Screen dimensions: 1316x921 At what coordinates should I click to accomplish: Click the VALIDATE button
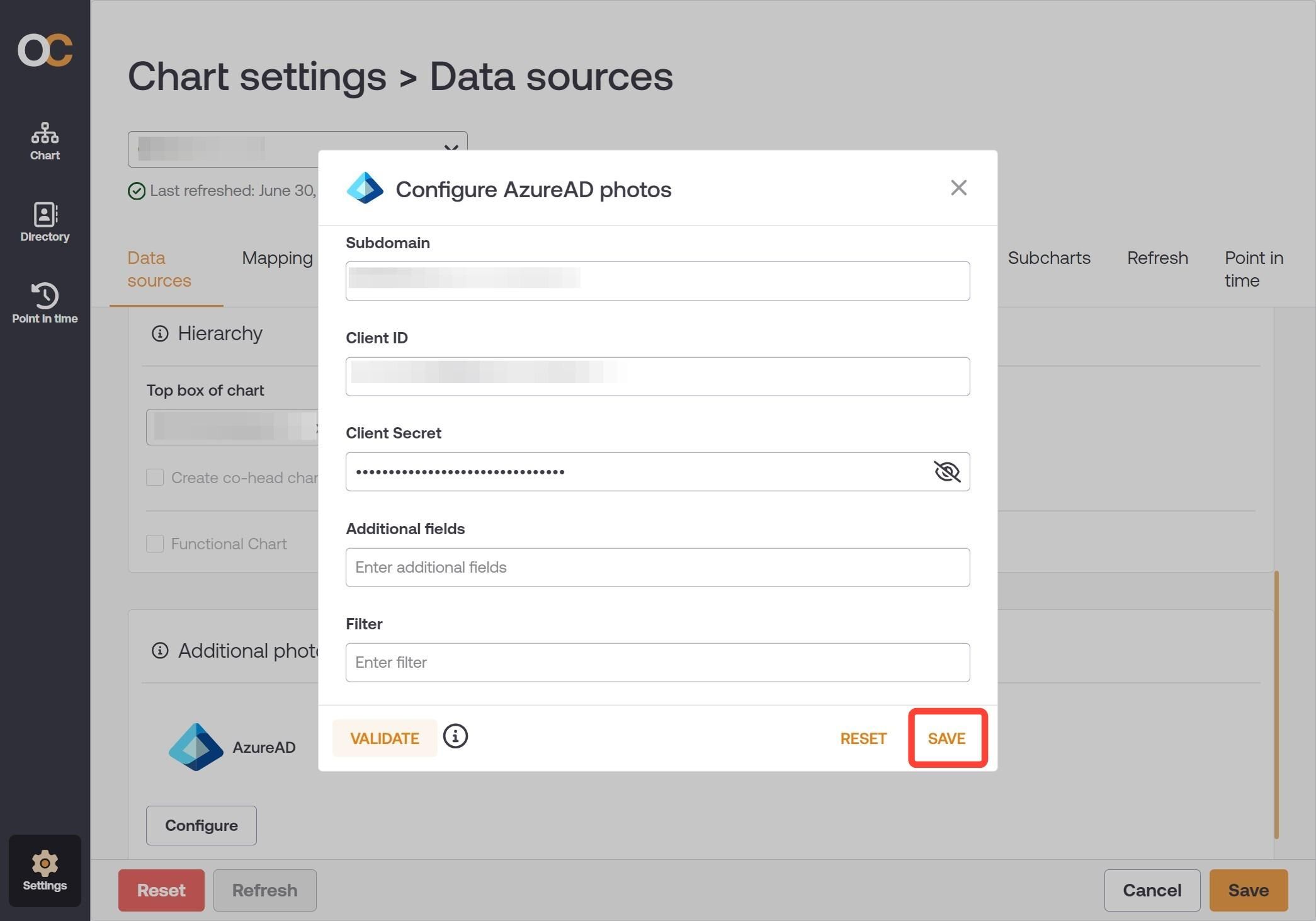coord(385,738)
